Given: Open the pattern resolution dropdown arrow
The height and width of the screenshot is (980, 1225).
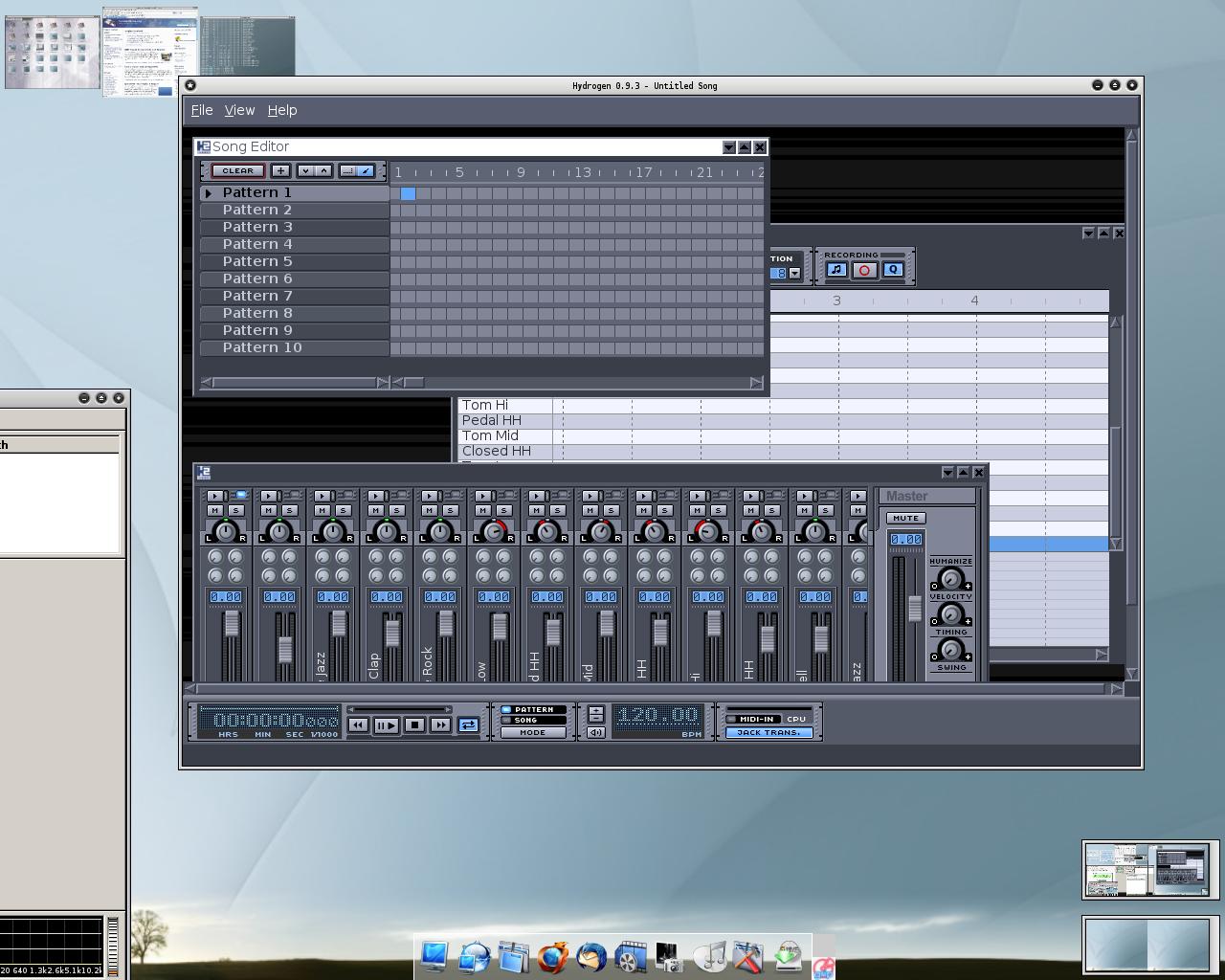Looking at the screenshot, I should [x=794, y=273].
